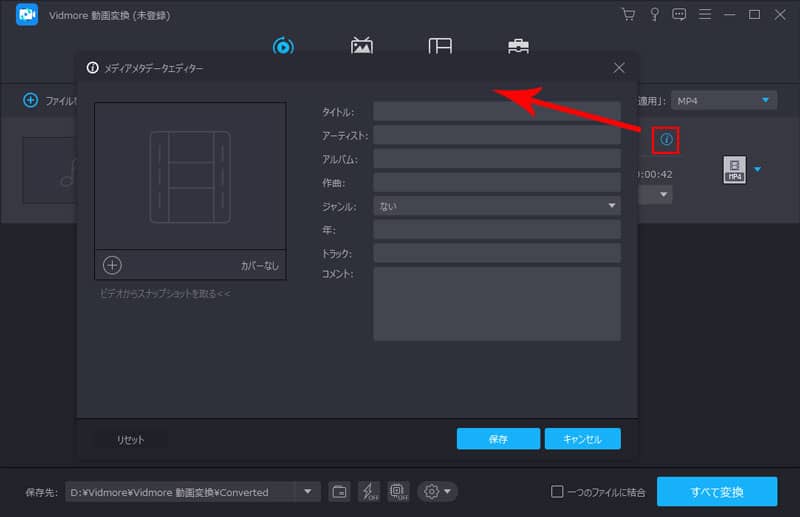The width and height of the screenshot is (800, 517).
Task: Open the settings gear dropdown
Action: [438, 491]
